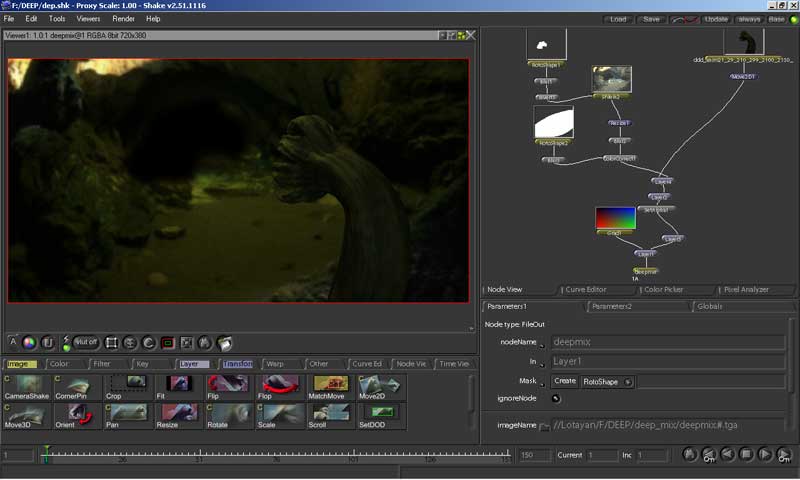Open the File menu
800x480 pixels.
[x=9, y=19]
